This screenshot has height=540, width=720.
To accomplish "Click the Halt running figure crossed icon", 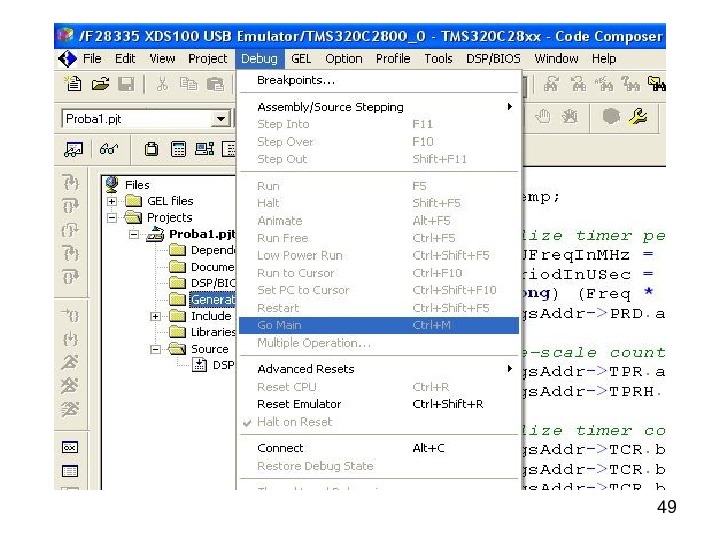I will (70, 385).
